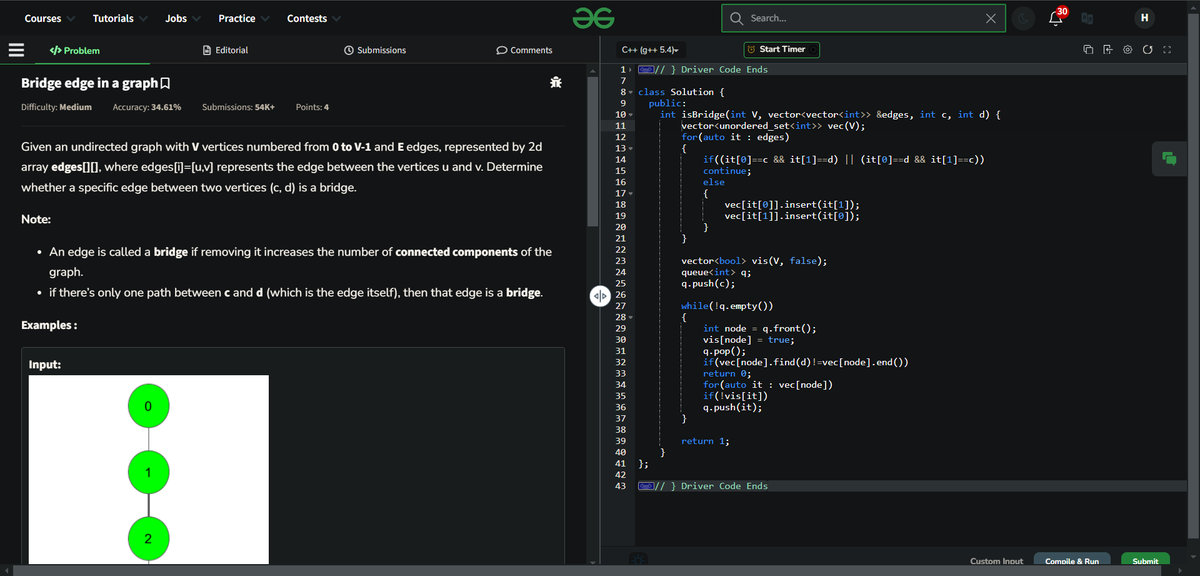This screenshot has width=1200, height=576.
Task: Click the 'Points: 4' text
Action: click(313, 107)
